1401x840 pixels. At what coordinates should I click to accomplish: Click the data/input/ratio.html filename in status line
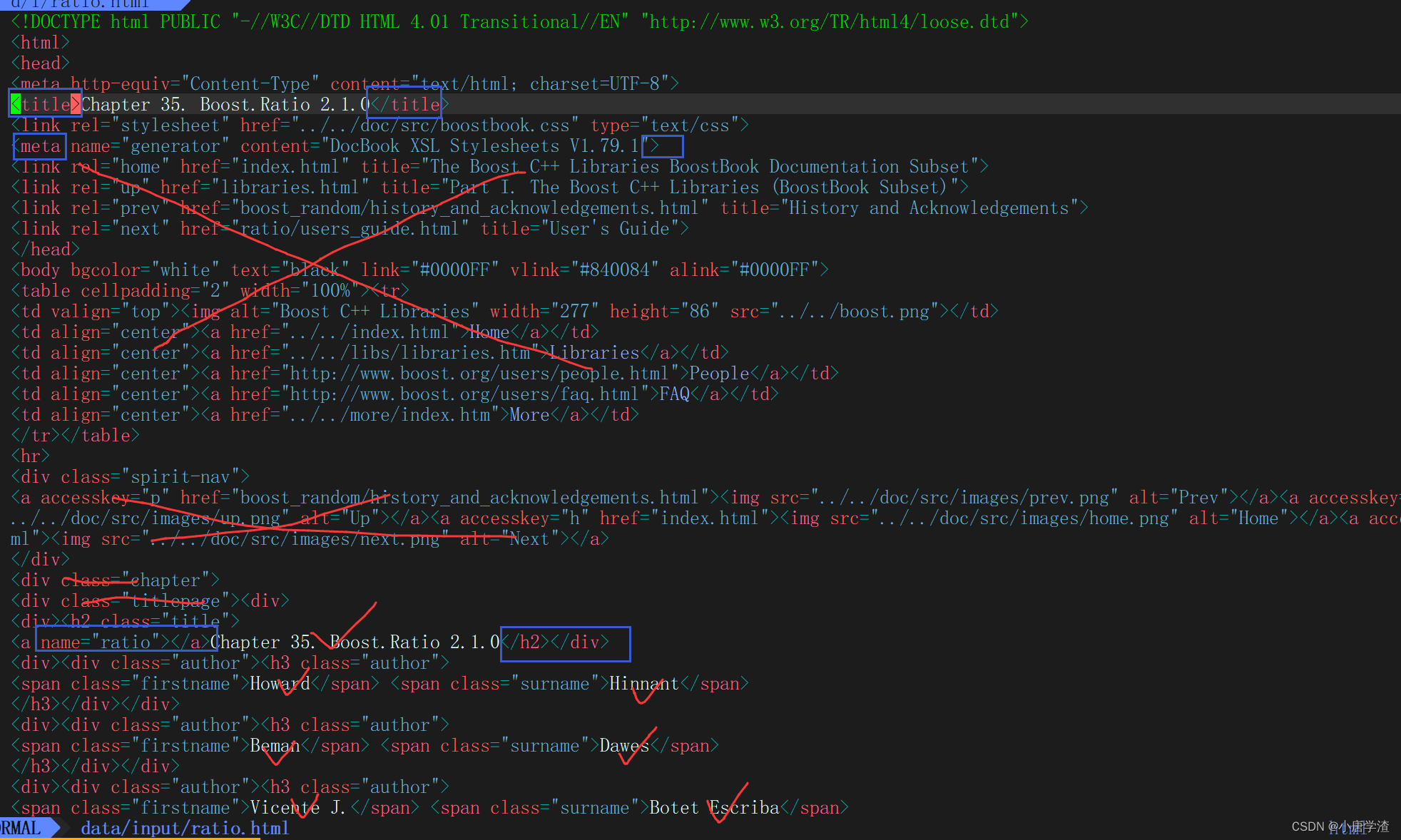[184, 828]
